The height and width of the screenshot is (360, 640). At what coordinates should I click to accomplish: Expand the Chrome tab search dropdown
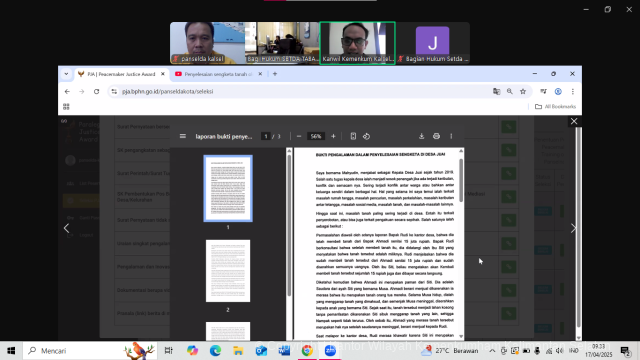(66, 74)
